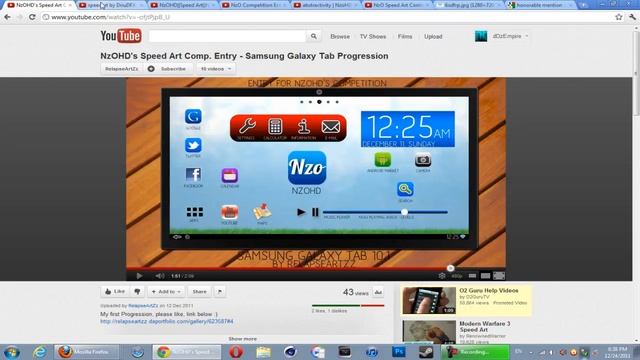Launch Internet Explorer from the taskbar
The image size is (640, 360).
40,352
